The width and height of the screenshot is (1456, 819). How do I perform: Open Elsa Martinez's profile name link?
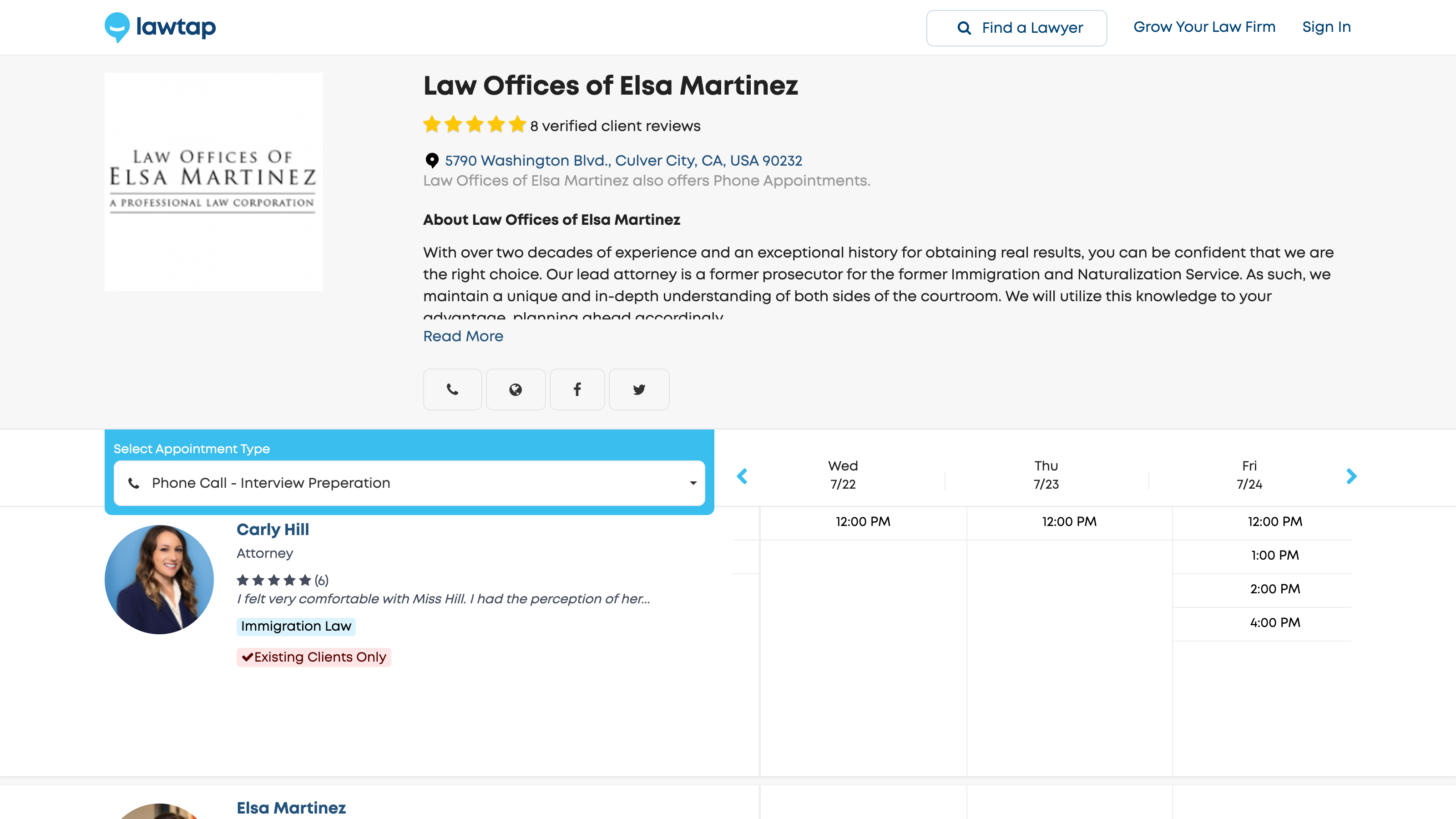[x=291, y=808]
